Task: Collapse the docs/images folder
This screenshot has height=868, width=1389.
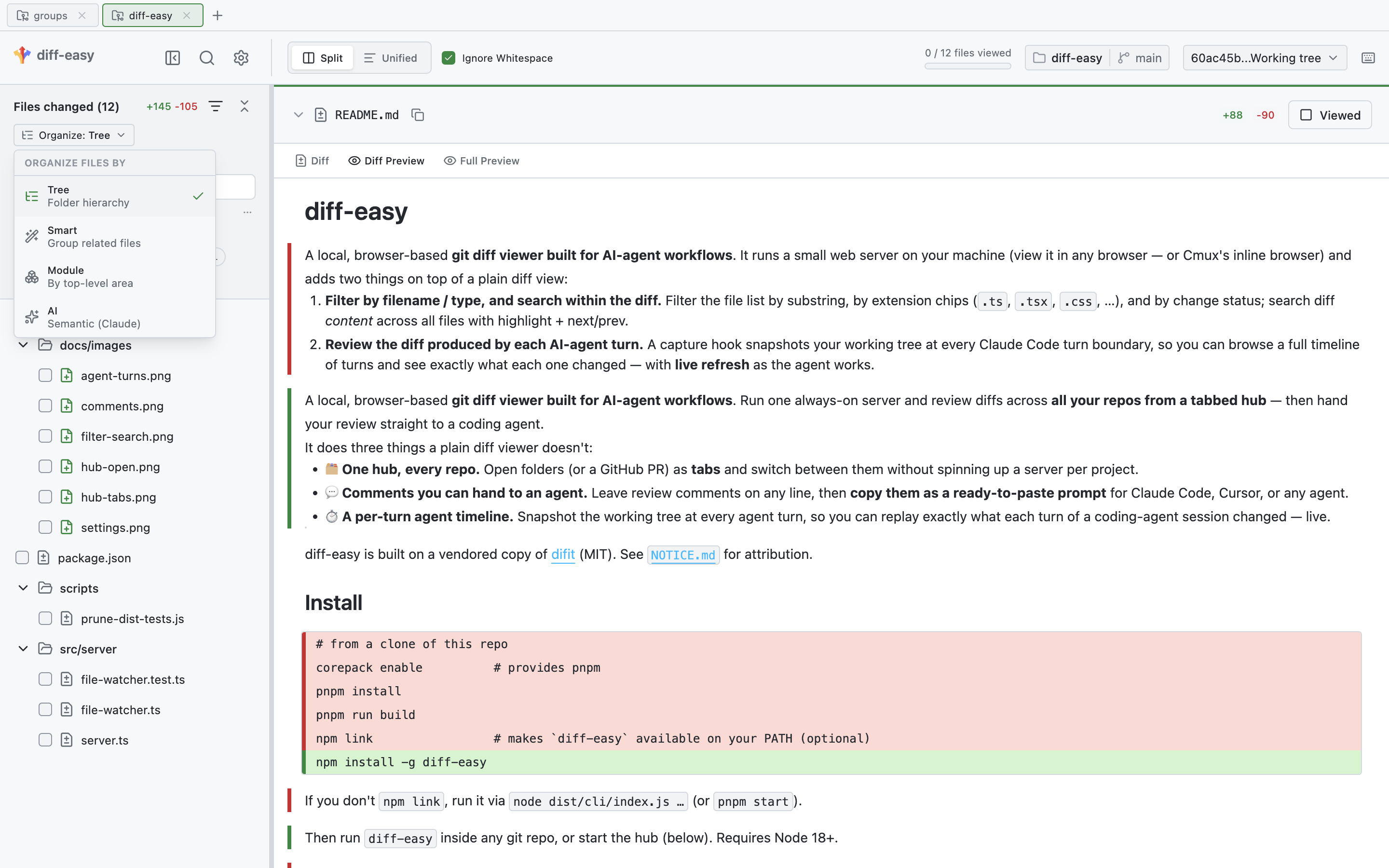Action: tap(23, 345)
